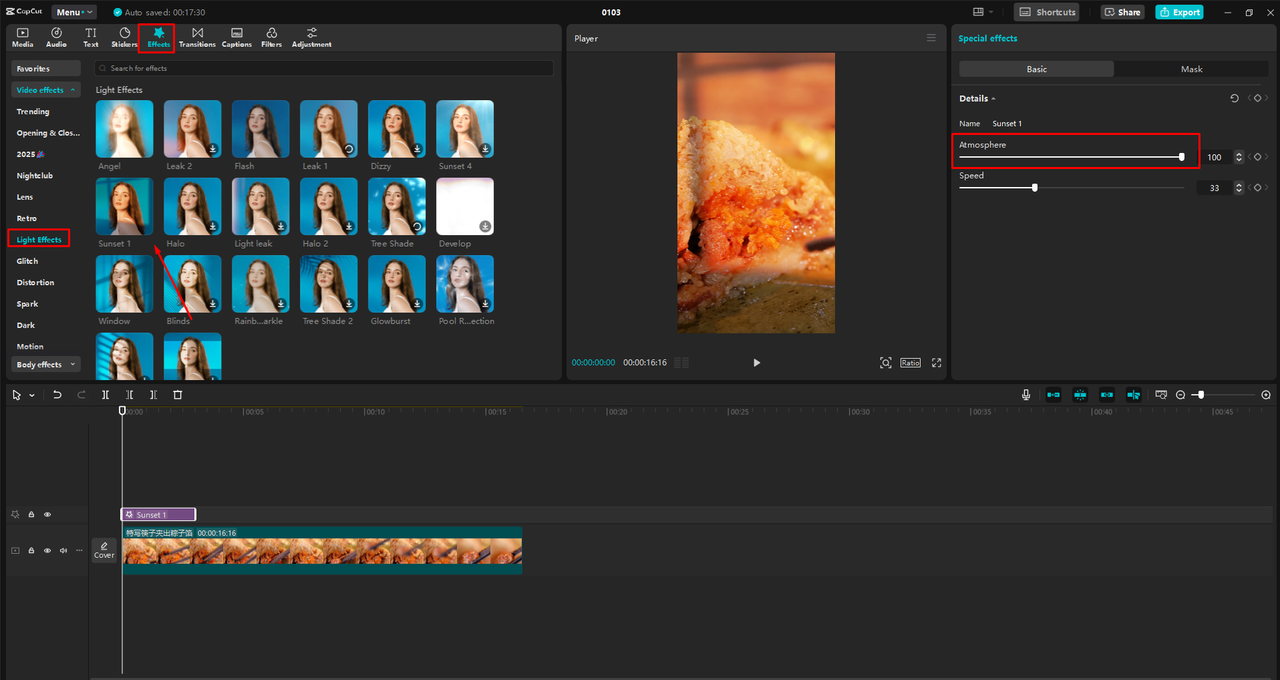Toggle the clip linkage button
The image size is (1280, 680).
click(1107, 395)
